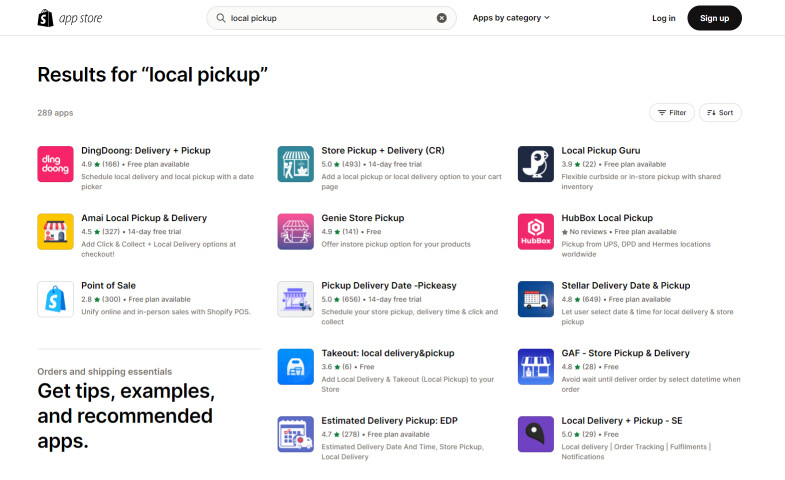Open the Point of Sale title
Image resolution: width=785 pixels, height=480 pixels.
tap(109, 286)
